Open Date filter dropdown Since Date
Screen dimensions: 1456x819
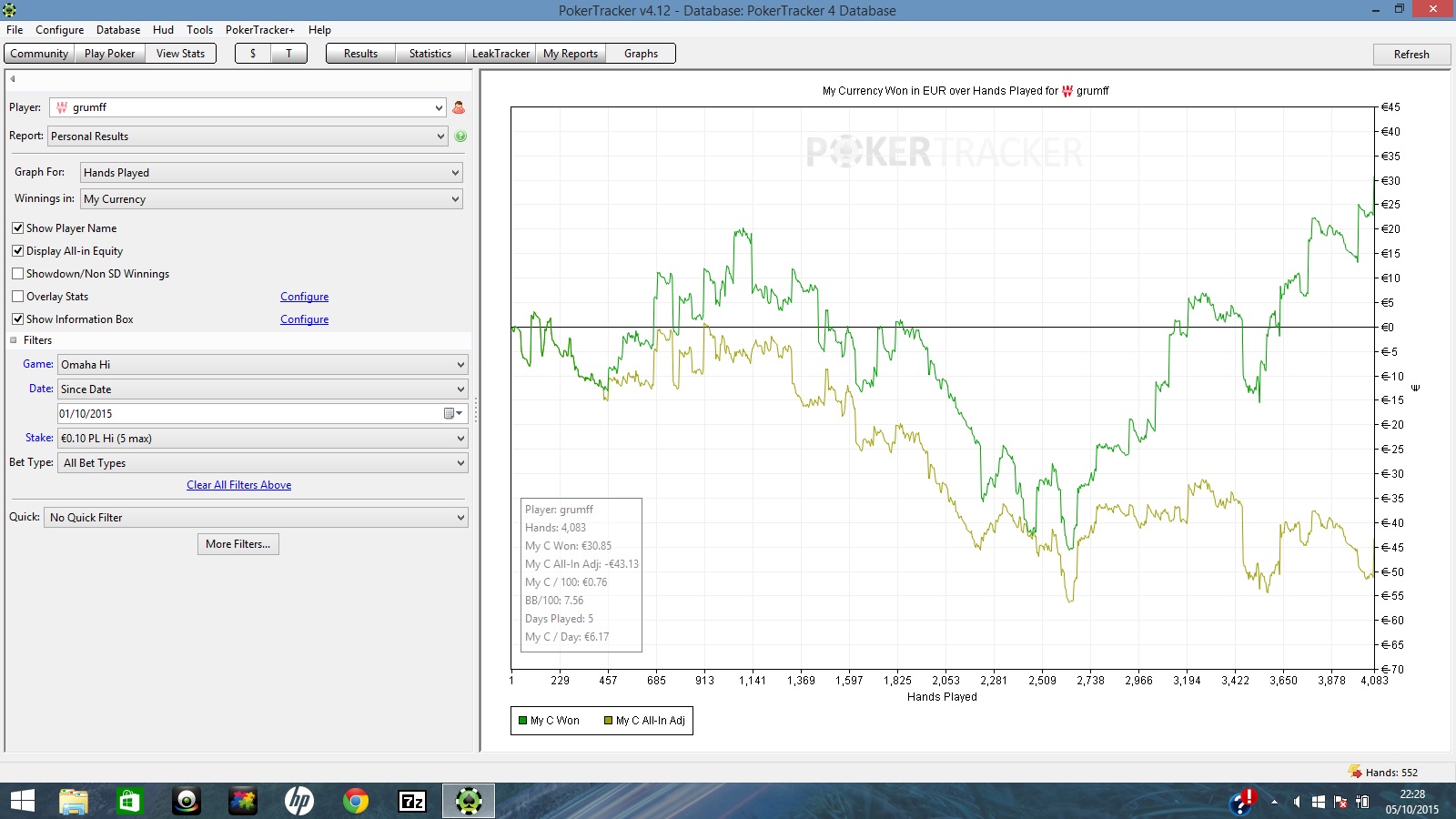click(263, 389)
